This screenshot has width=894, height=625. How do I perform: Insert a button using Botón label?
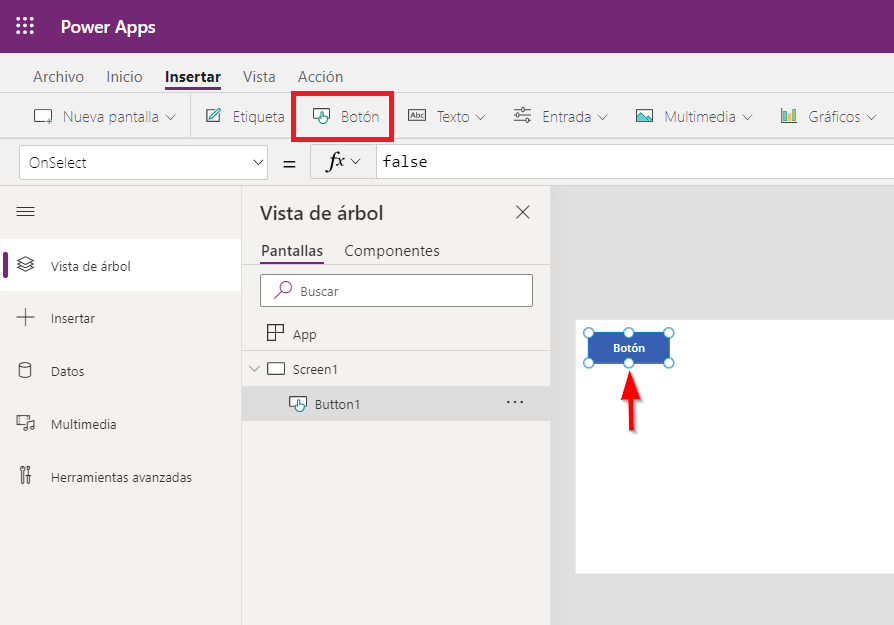[360, 117]
